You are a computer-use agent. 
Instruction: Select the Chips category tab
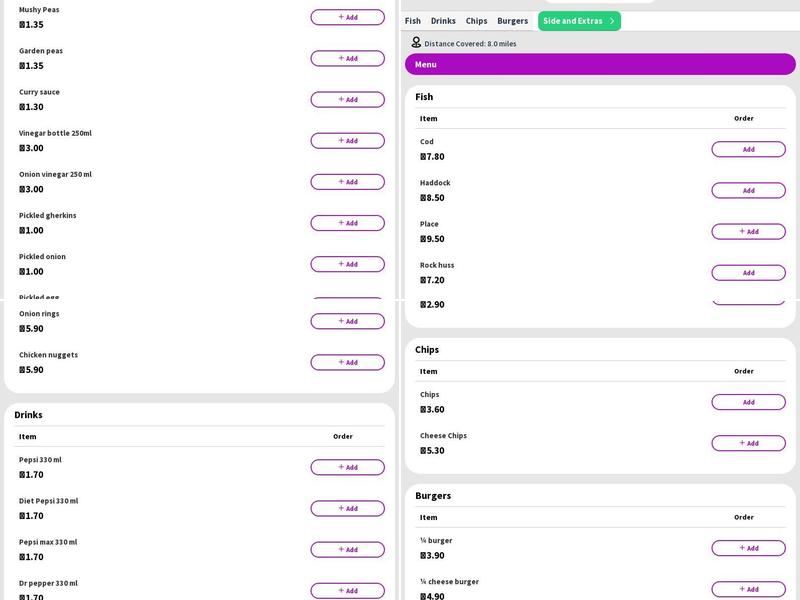click(x=477, y=21)
